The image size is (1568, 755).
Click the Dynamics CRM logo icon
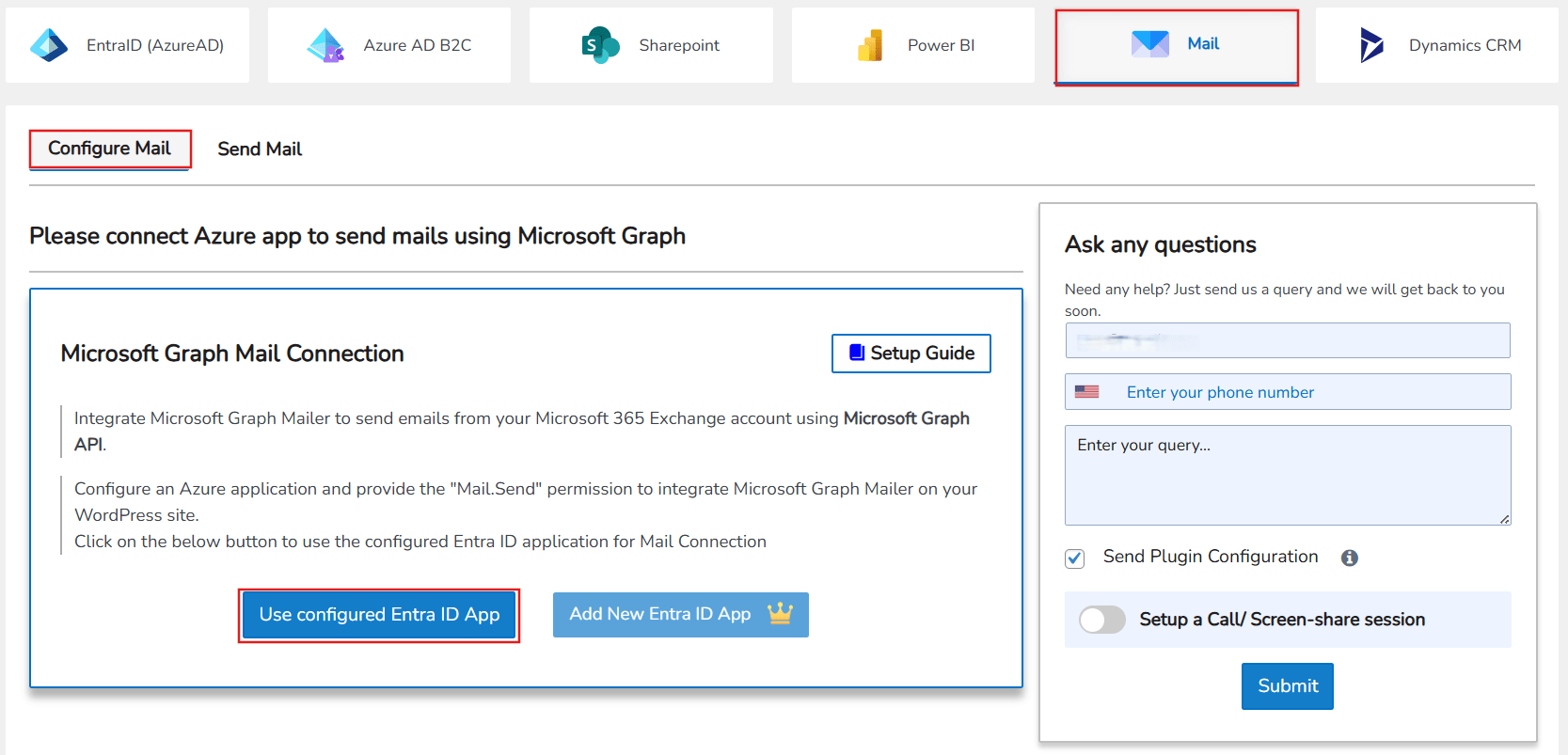[x=1372, y=45]
